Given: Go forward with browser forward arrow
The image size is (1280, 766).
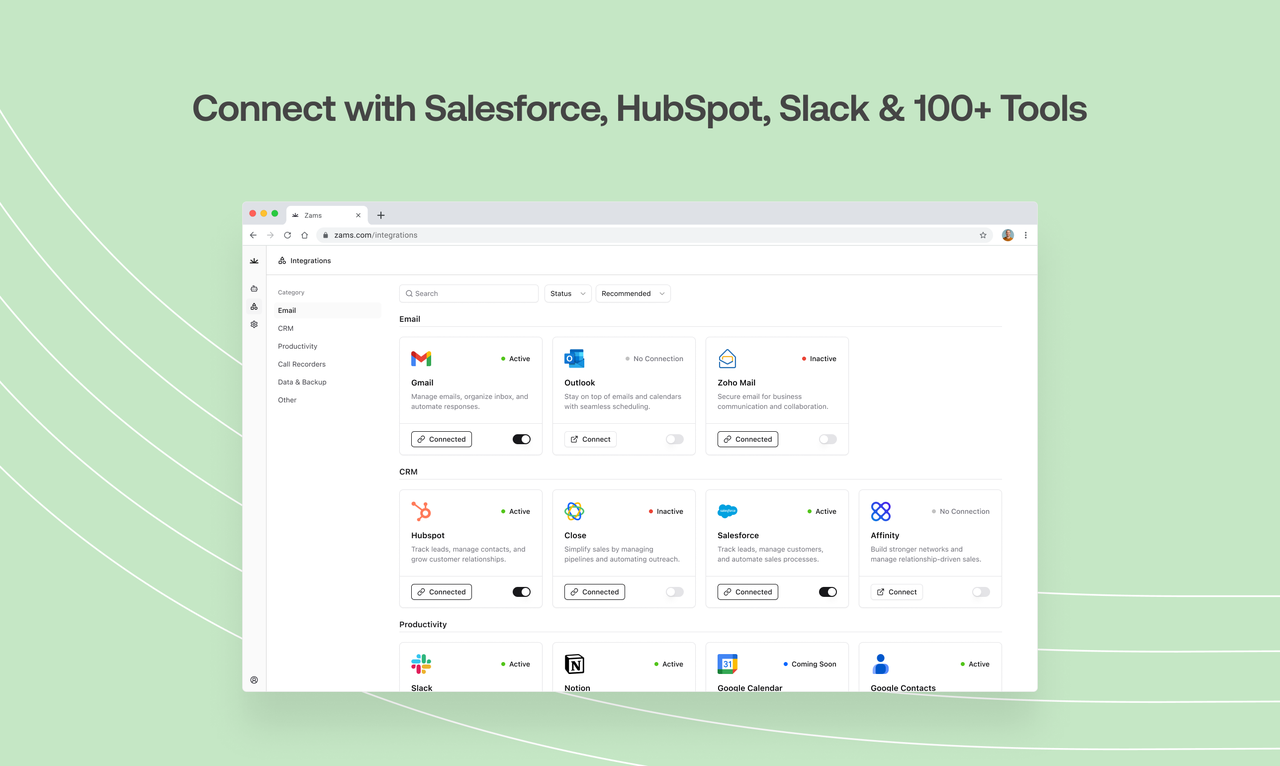Looking at the screenshot, I should pyautogui.click(x=270, y=235).
